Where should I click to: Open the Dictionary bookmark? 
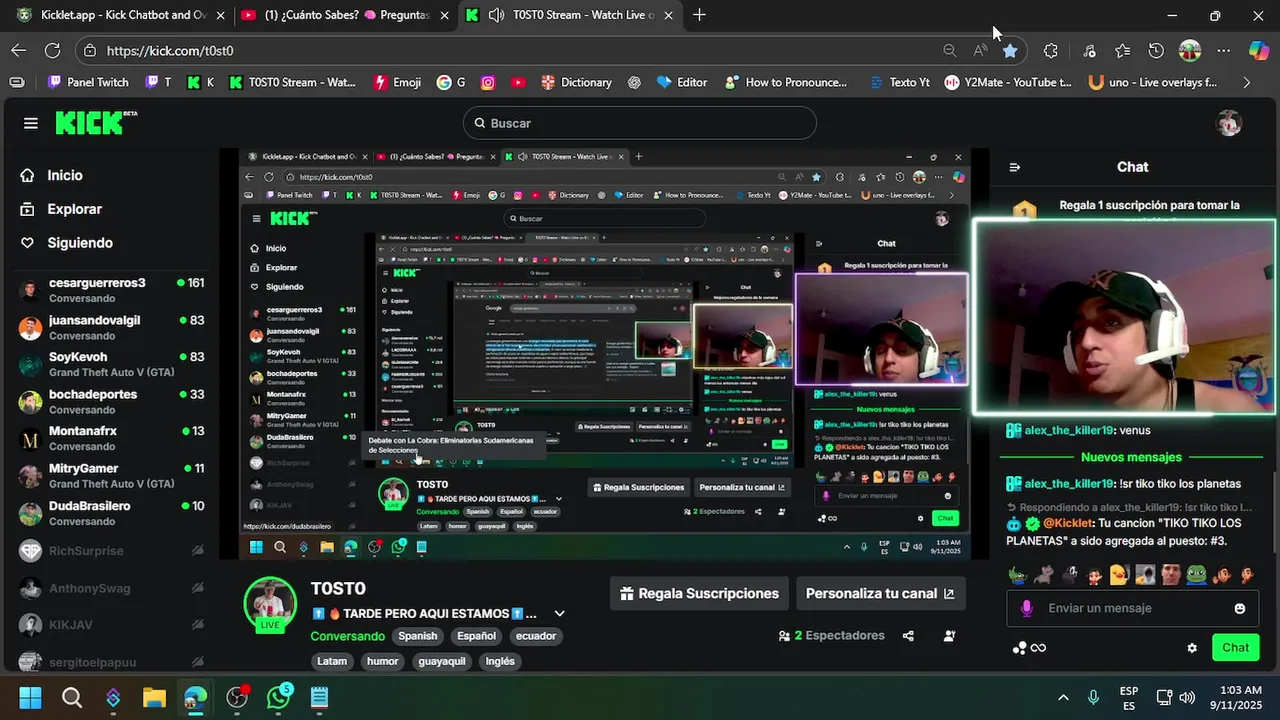576,83
